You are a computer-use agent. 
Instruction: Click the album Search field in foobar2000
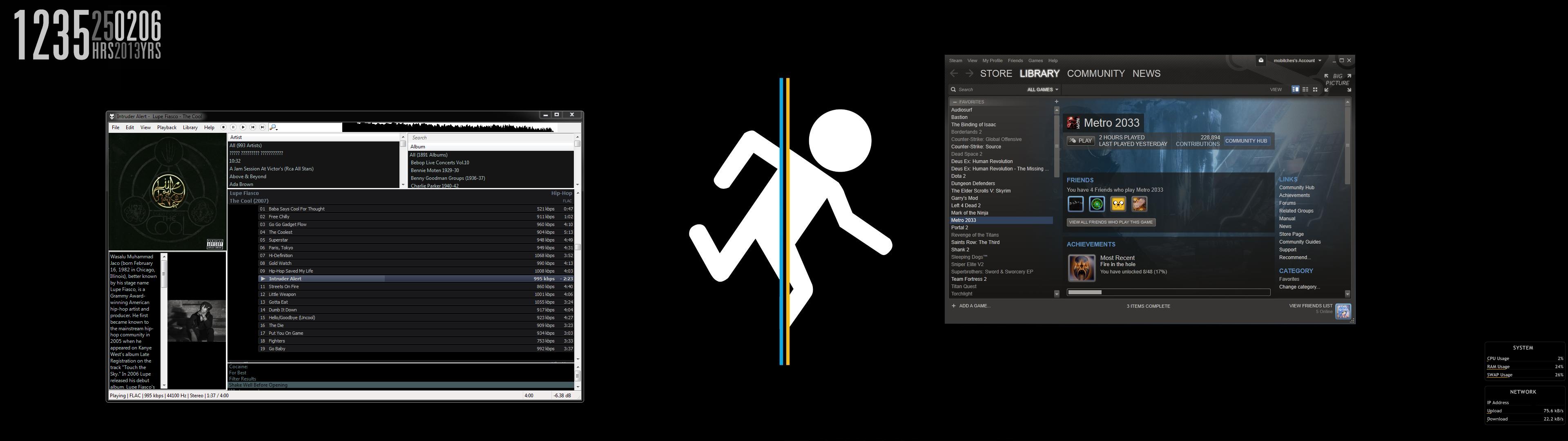[x=491, y=138]
